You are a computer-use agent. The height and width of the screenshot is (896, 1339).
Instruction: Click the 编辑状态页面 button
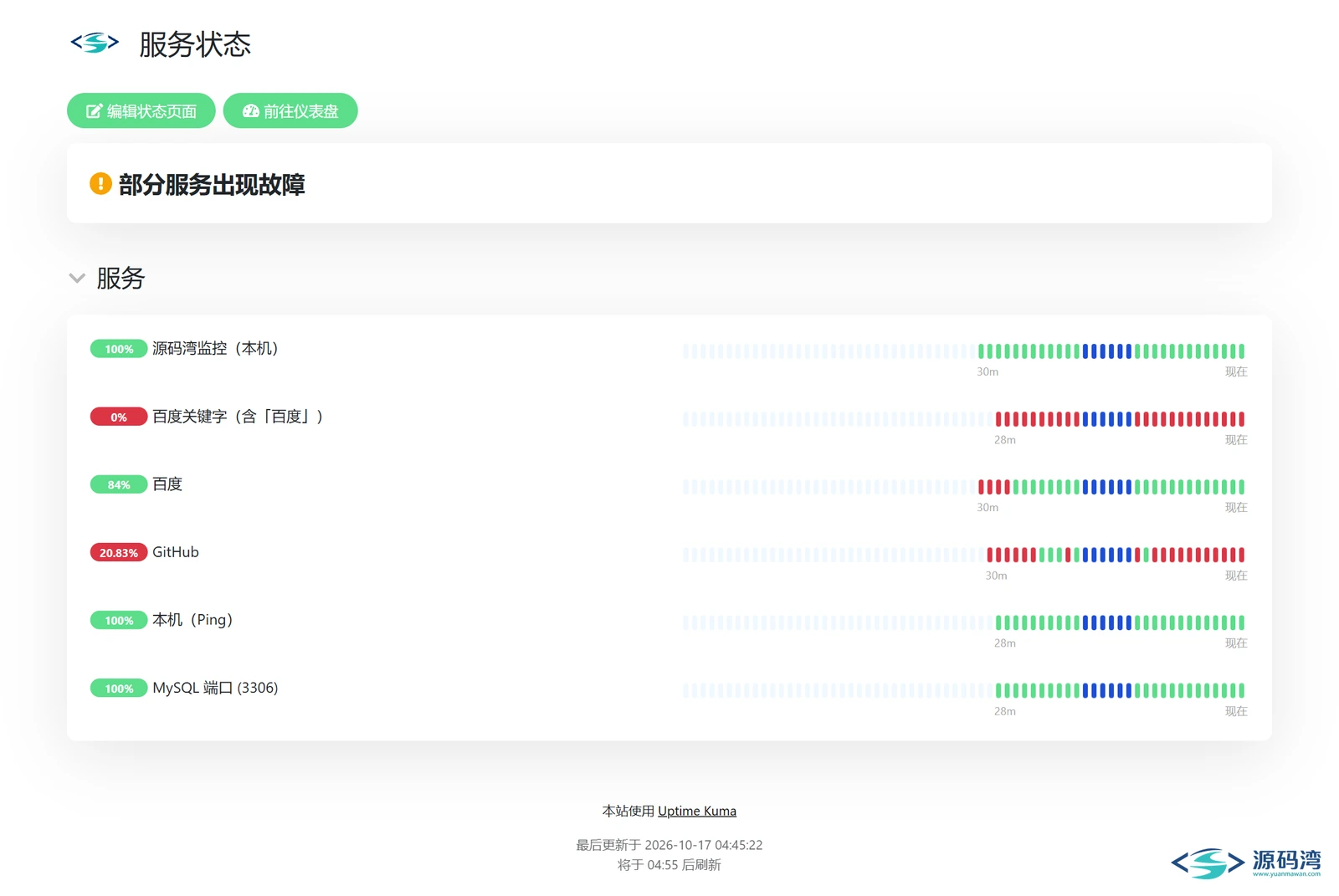pos(141,110)
